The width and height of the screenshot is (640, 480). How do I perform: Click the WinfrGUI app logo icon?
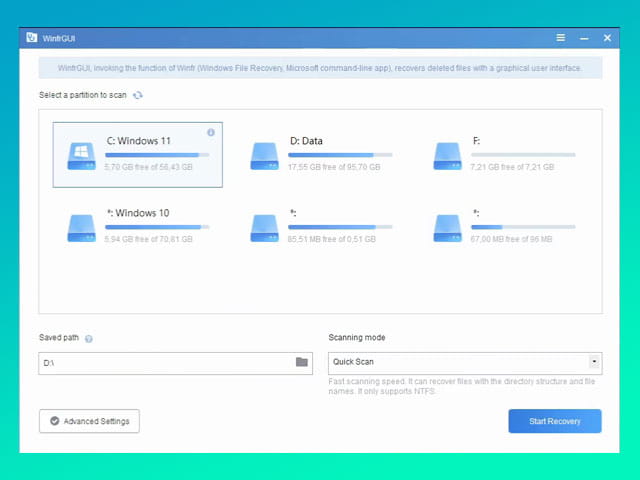pos(31,38)
